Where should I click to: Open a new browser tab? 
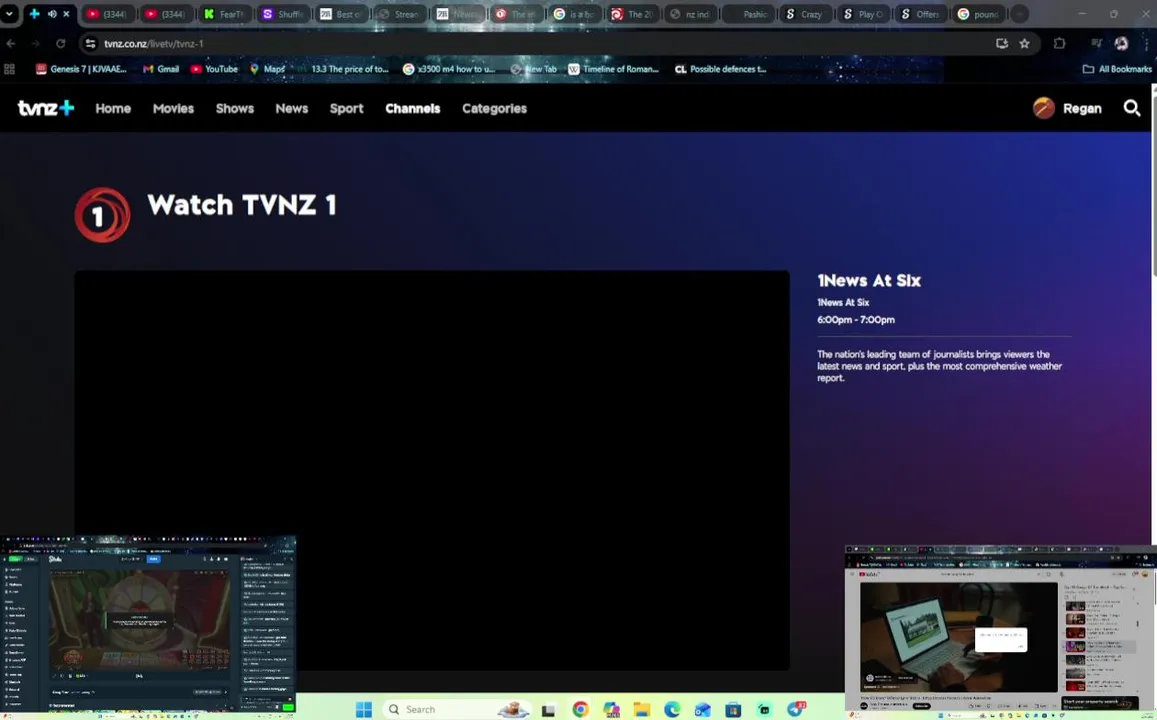[x=1019, y=14]
